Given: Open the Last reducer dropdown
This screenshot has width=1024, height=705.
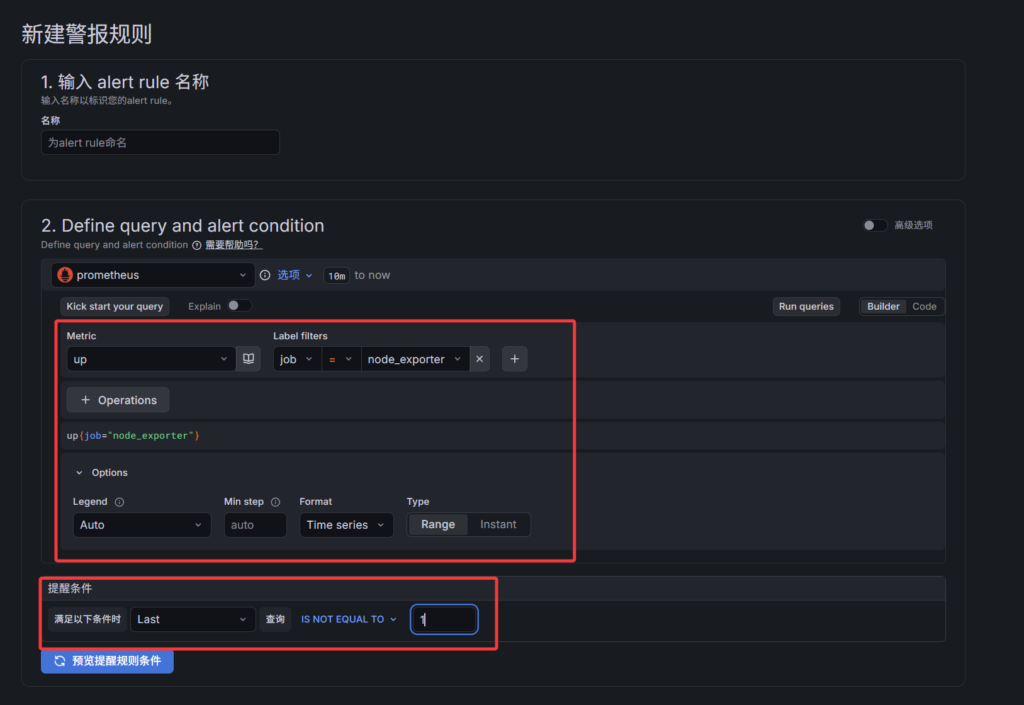Looking at the screenshot, I should click(x=192, y=619).
